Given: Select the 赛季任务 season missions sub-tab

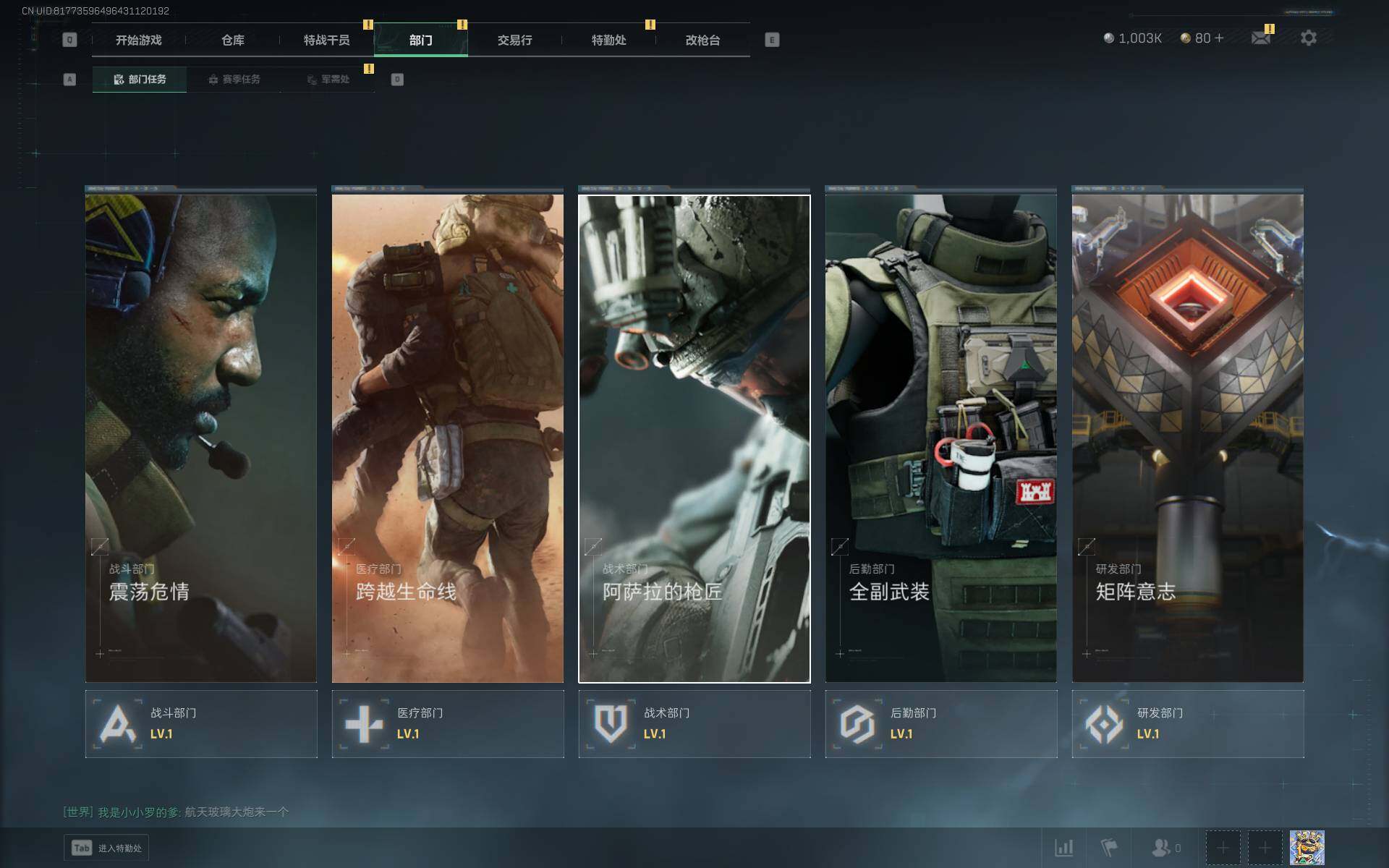Looking at the screenshot, I should point(234,80).
